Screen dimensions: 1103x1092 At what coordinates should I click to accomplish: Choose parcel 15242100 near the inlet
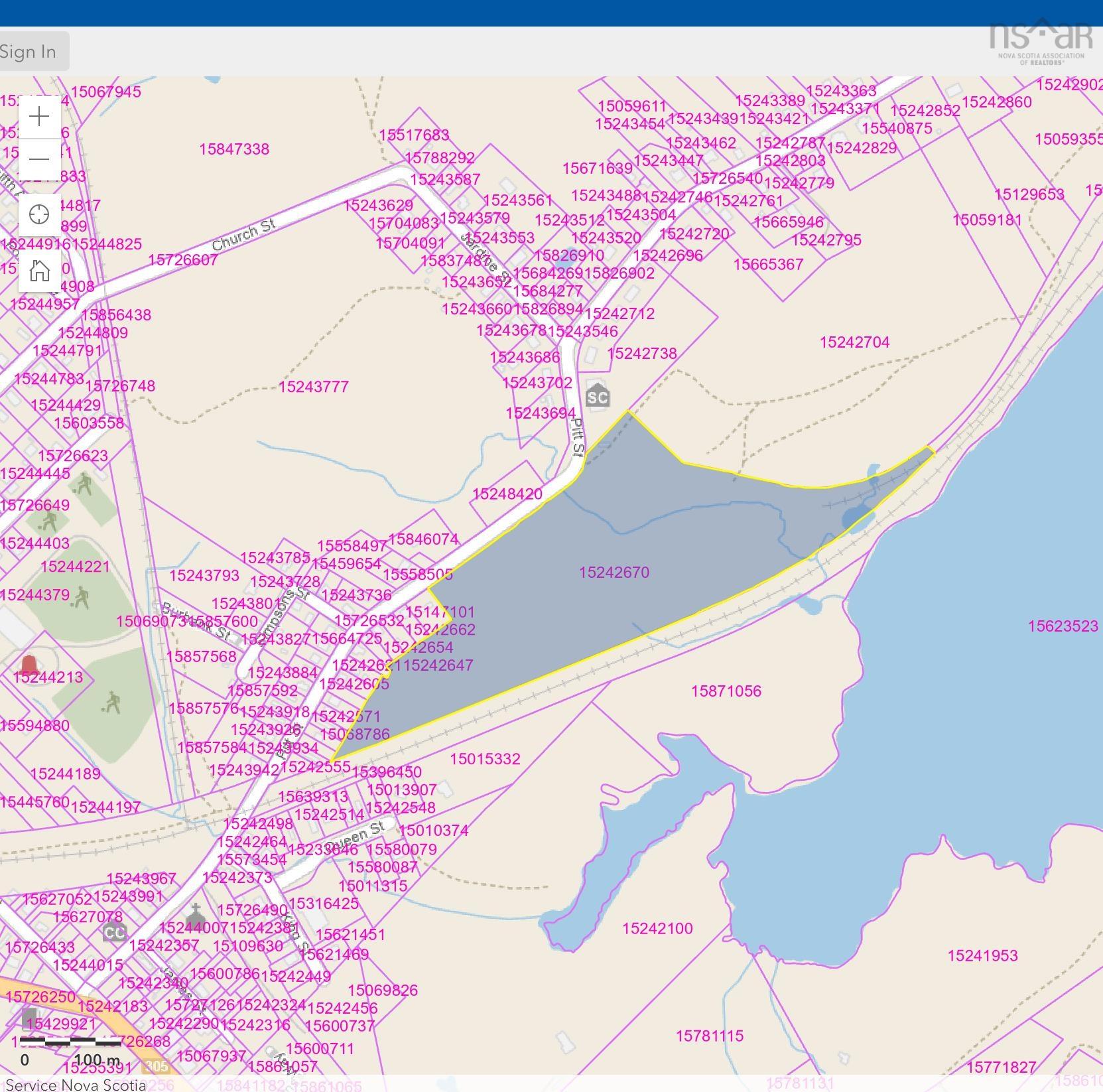click(x=657, y=929)
